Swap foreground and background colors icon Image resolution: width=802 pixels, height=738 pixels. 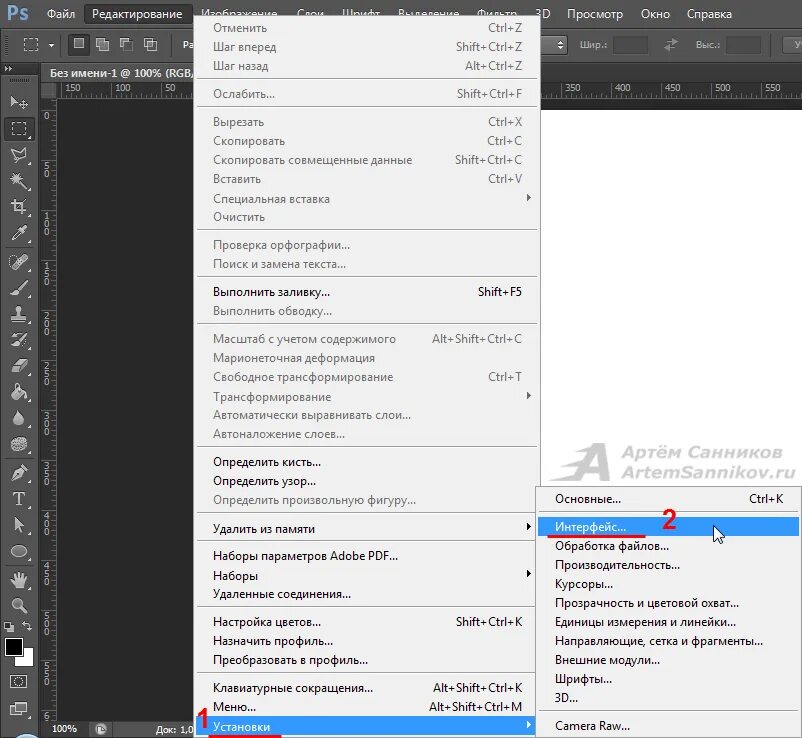(x=27, y=626)
